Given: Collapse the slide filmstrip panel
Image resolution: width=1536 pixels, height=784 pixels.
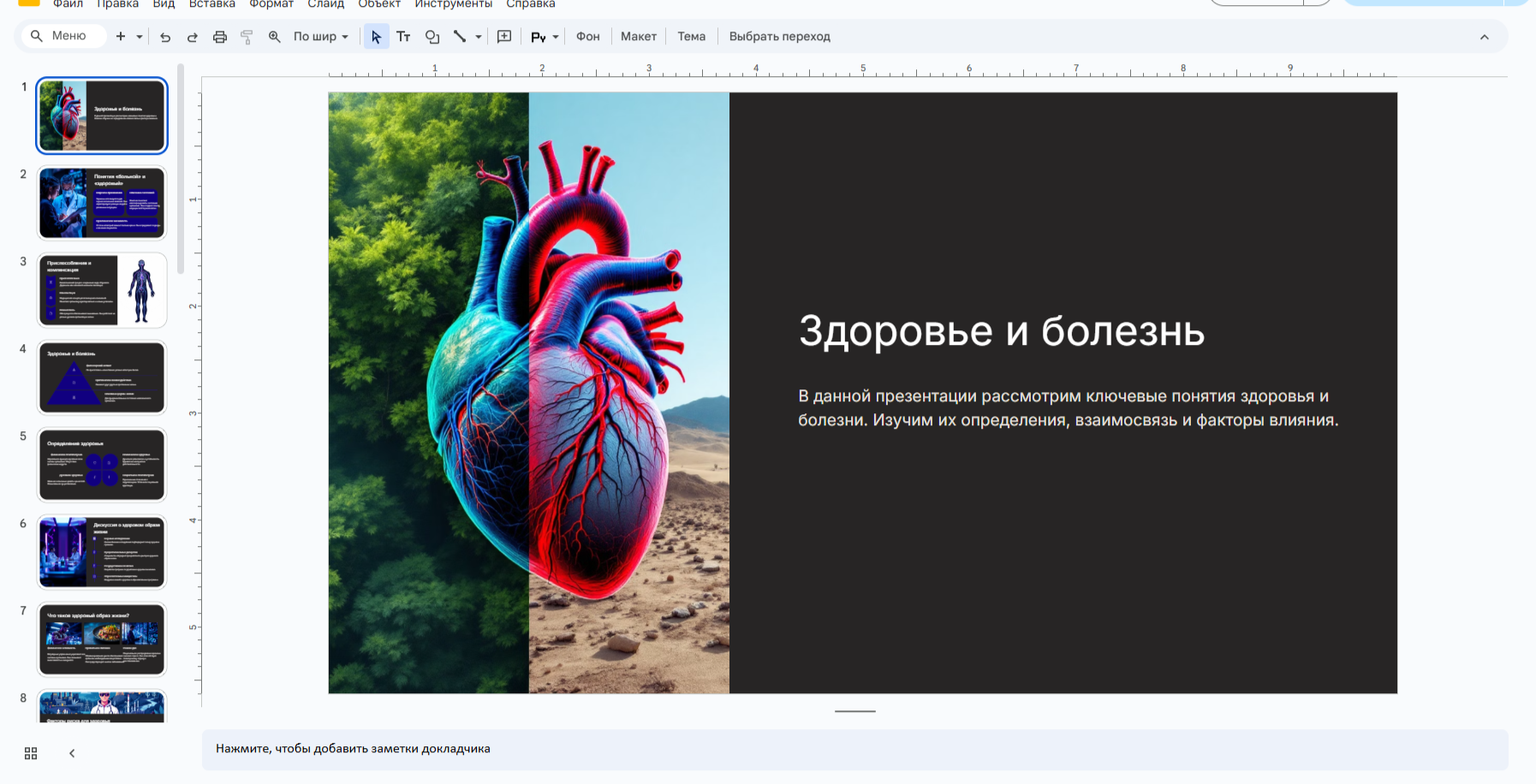Looking at the screenshot, I should 72,753.
